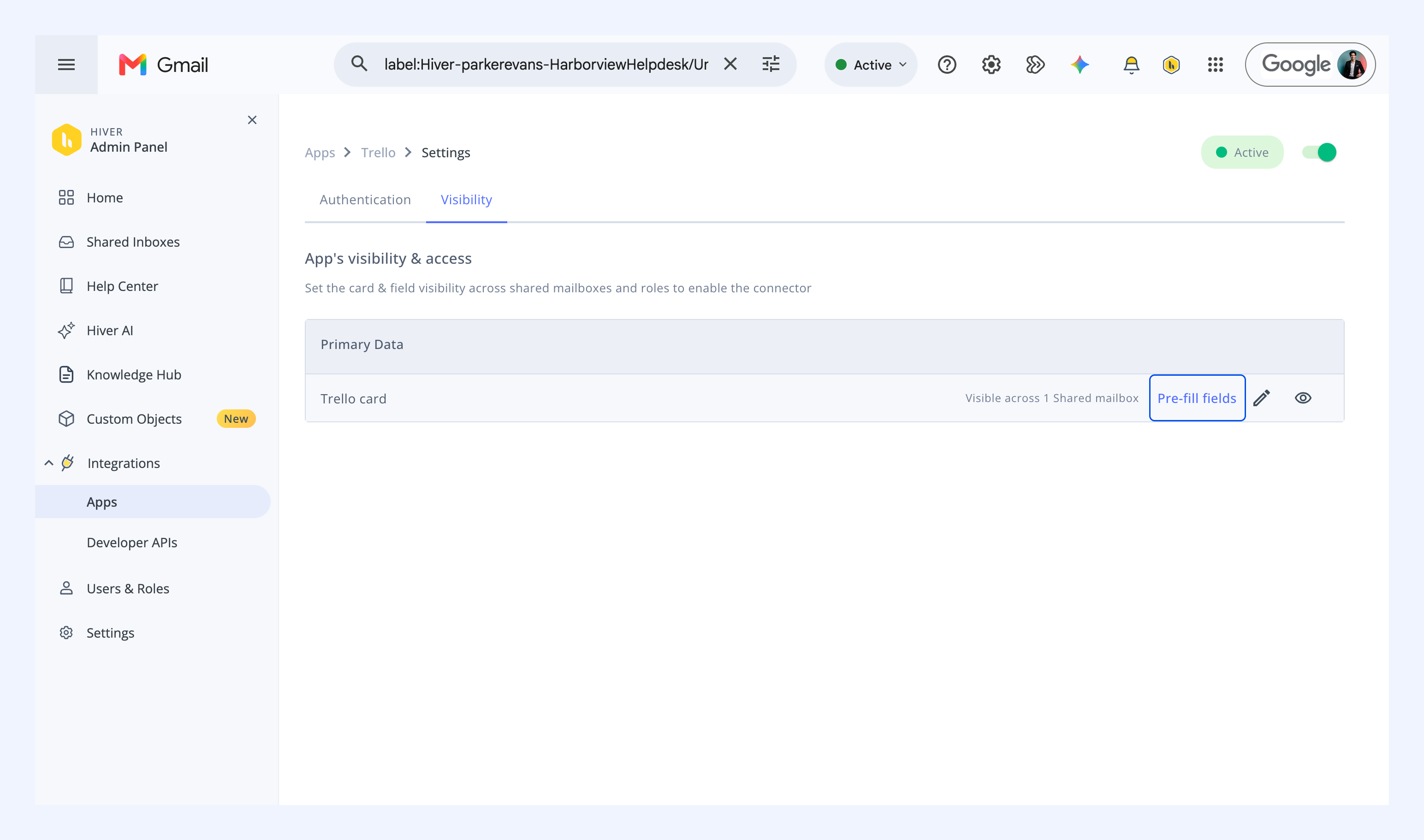Open Gmail settings gear
The height and width of the screenshot is (840, 1424).
(991, 65)
